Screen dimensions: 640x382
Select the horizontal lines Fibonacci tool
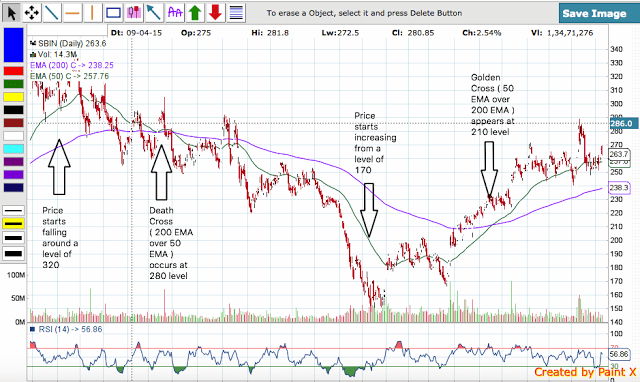pos(236,13)
